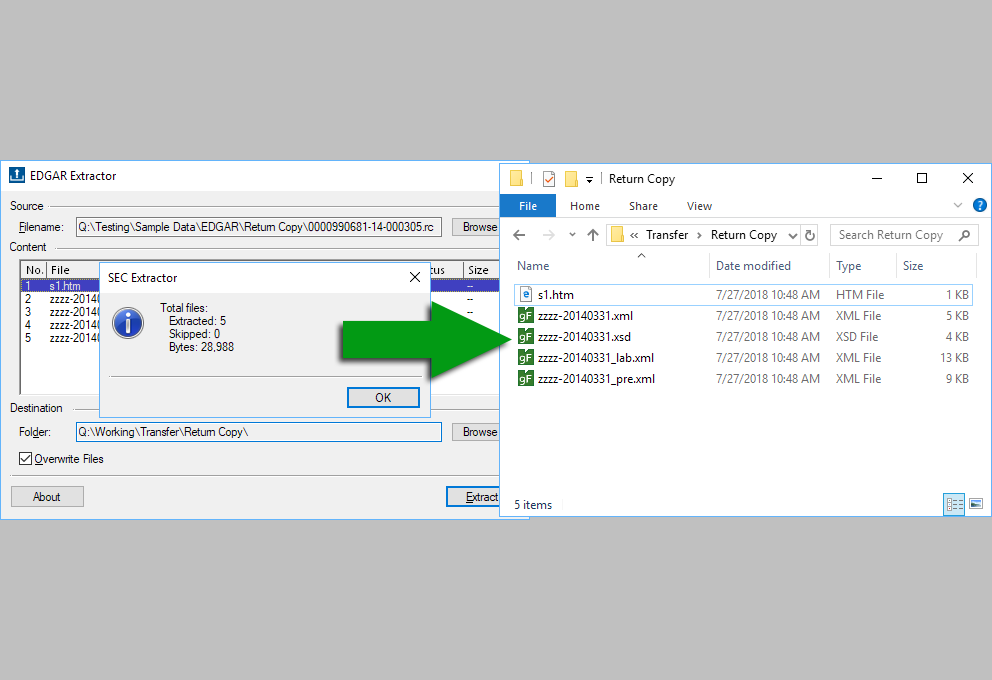Viewport: 992px width, 680px height.
Task: Click the gF icon beside zzzz-20140331.xml
Action: [525, 315]
